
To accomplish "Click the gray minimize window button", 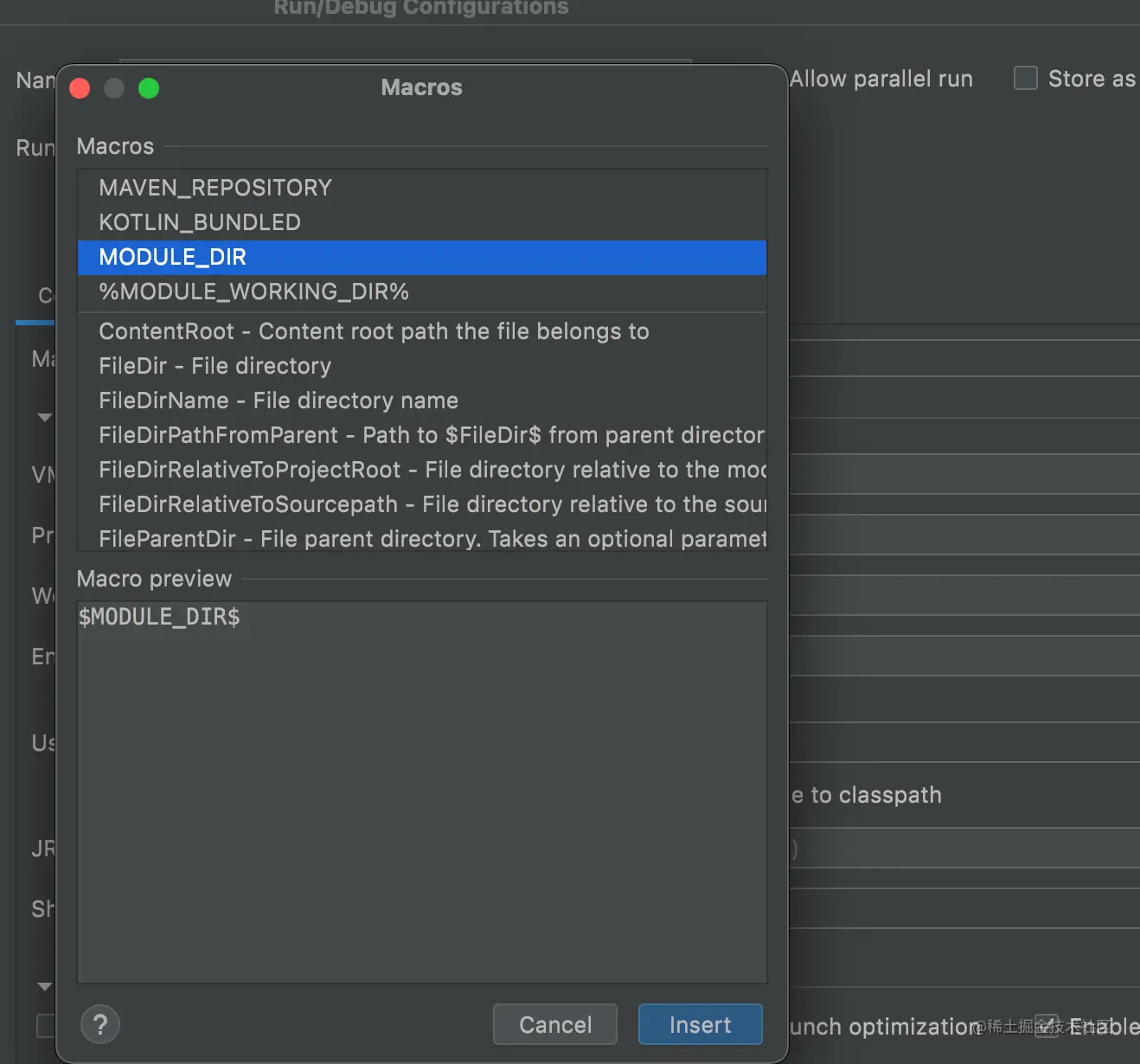I will [x=114, y=88].
